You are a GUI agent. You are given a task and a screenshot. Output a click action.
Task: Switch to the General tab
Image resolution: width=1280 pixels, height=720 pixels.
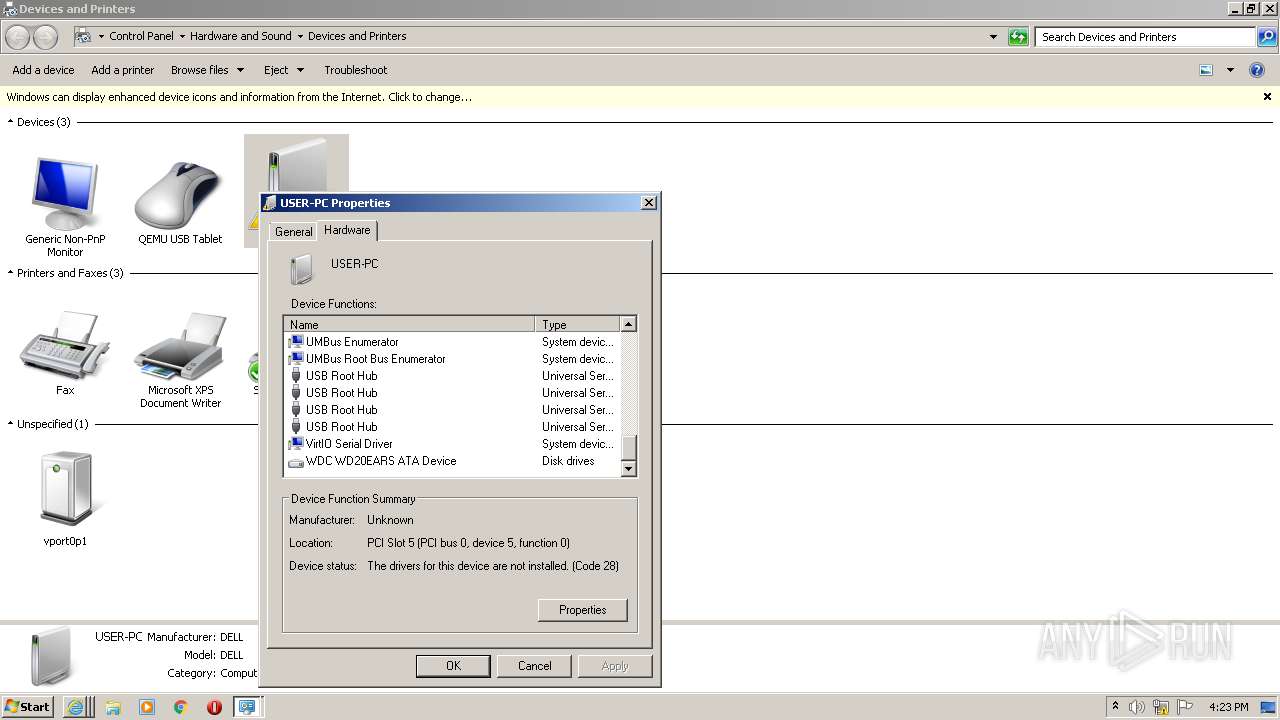(x=294, y=232)
